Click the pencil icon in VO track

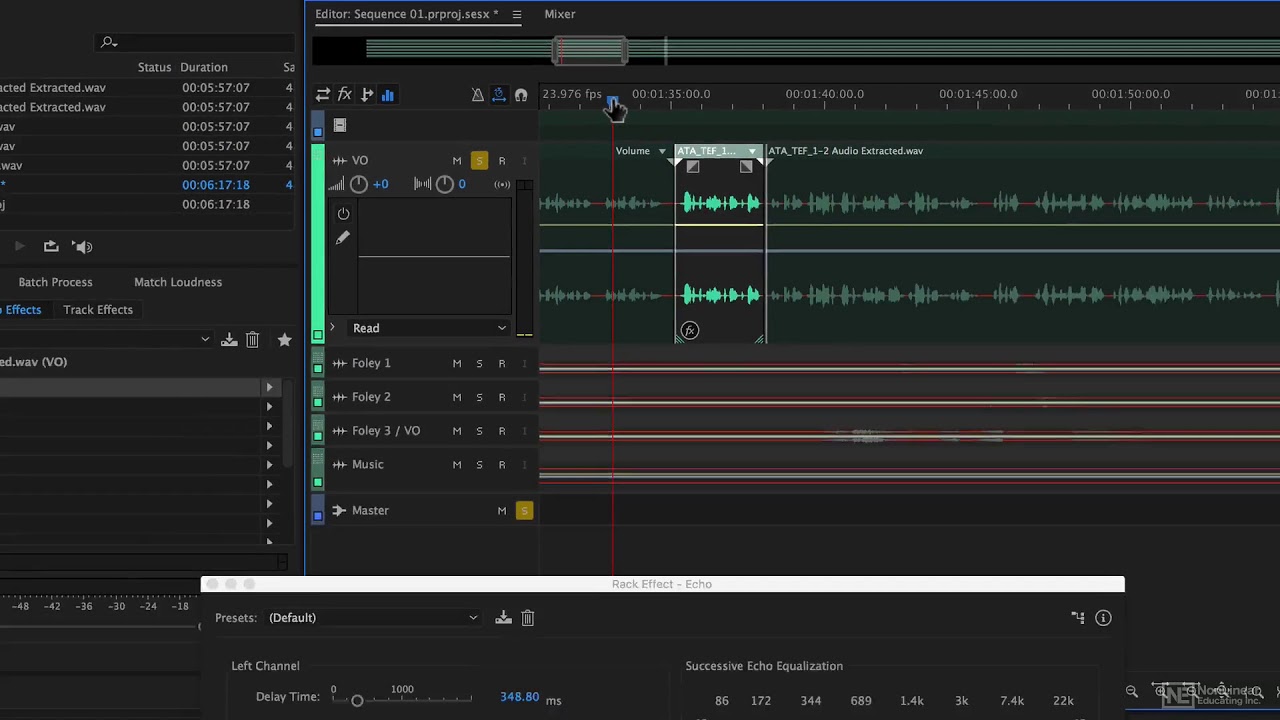(x=343, y=238)
